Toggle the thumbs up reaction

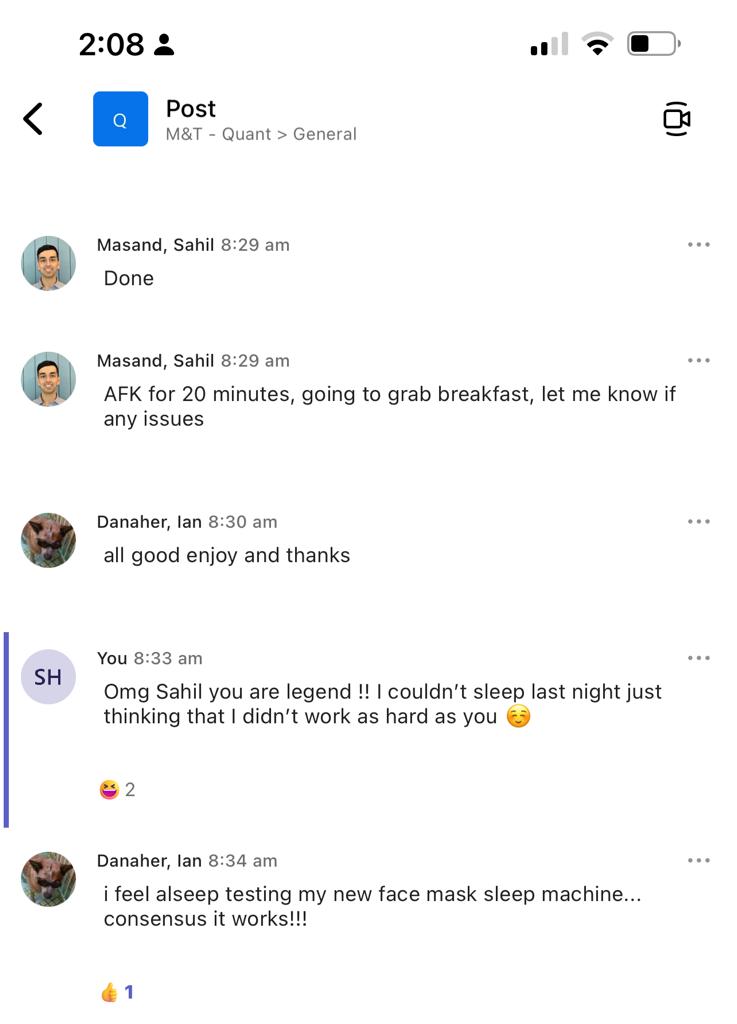pyautogui.click(x=117, y=992)
